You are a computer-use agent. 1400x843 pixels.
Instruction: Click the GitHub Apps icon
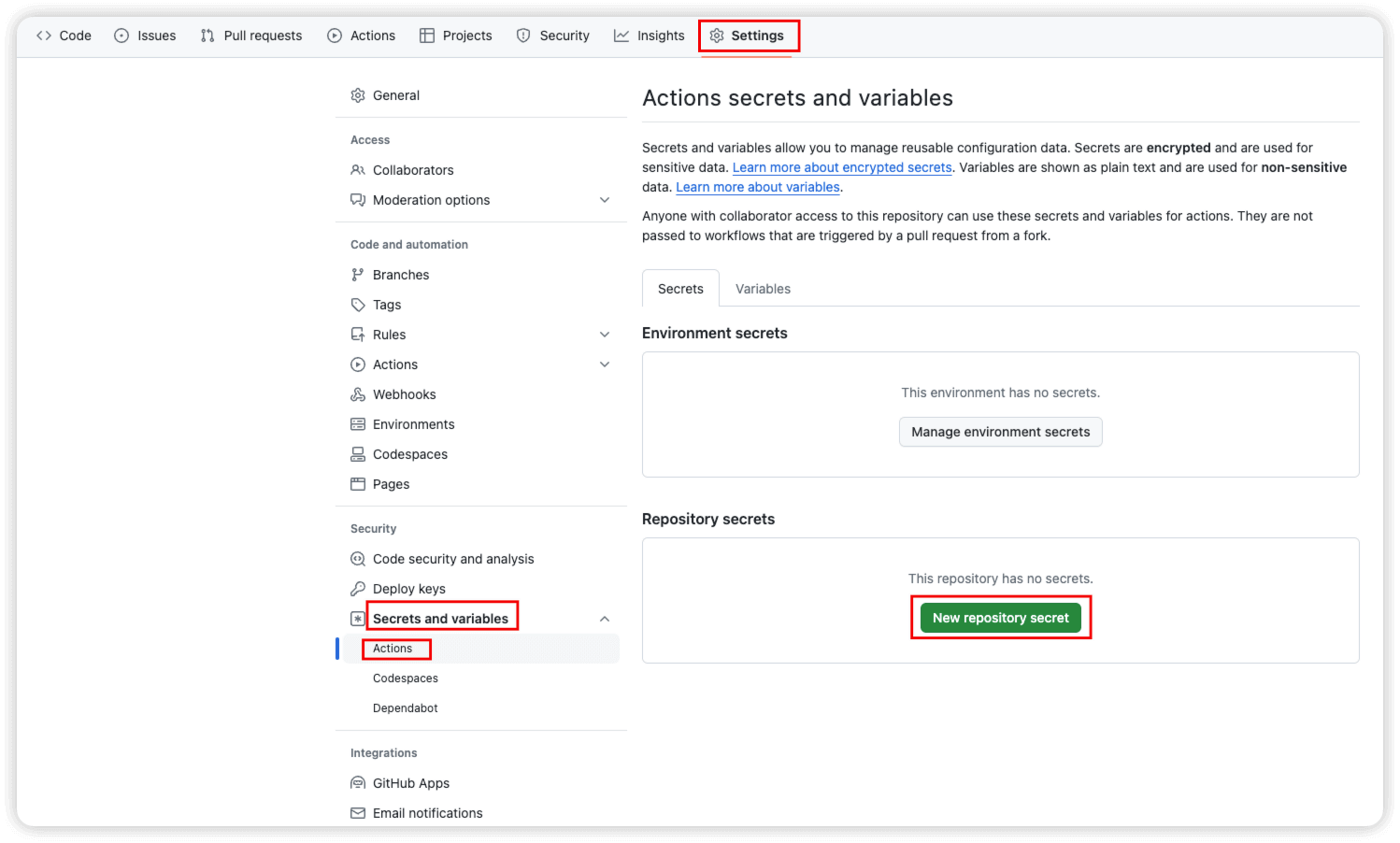point(358,783)
